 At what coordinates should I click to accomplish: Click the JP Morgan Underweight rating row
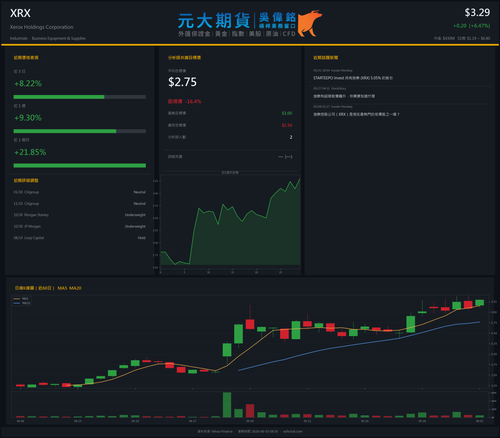80,226
